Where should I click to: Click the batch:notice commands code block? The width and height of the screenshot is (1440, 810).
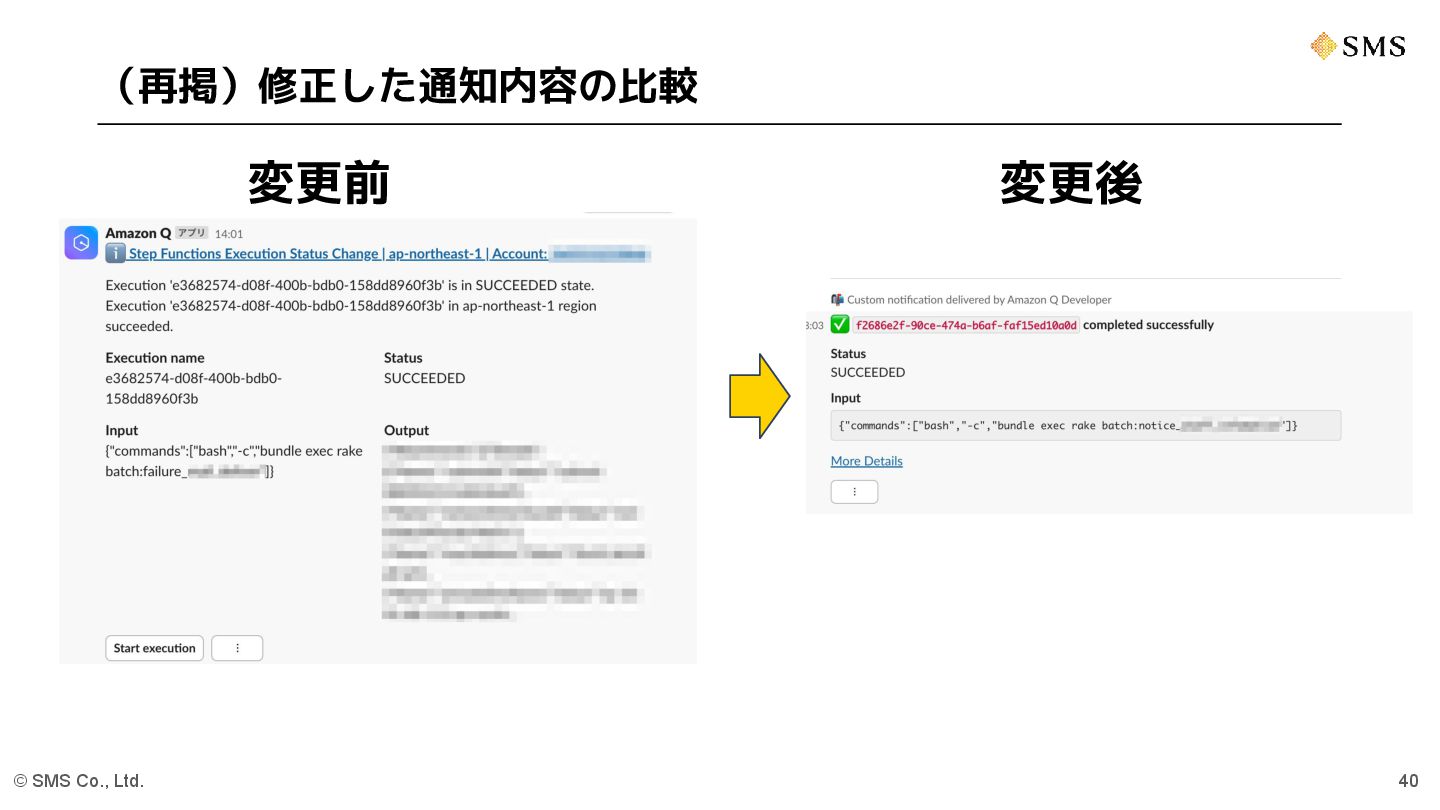1085,425
